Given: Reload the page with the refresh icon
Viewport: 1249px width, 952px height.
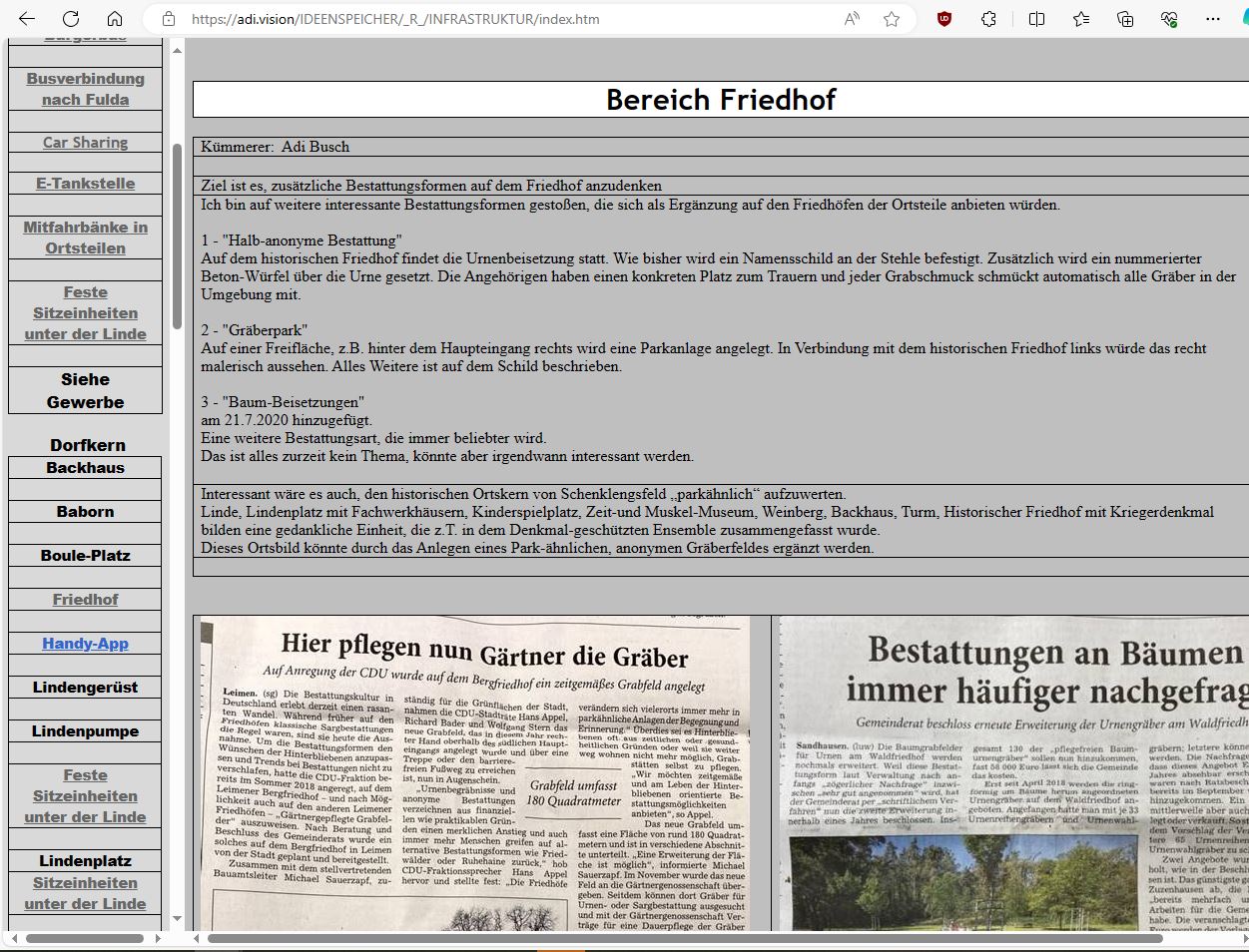Looking at the screenshot, I should [x=71, y=19].
